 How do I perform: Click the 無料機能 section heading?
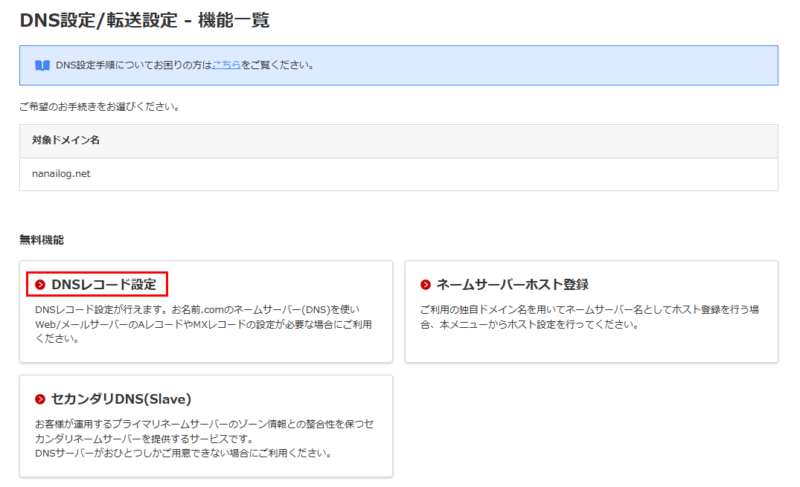42,240
